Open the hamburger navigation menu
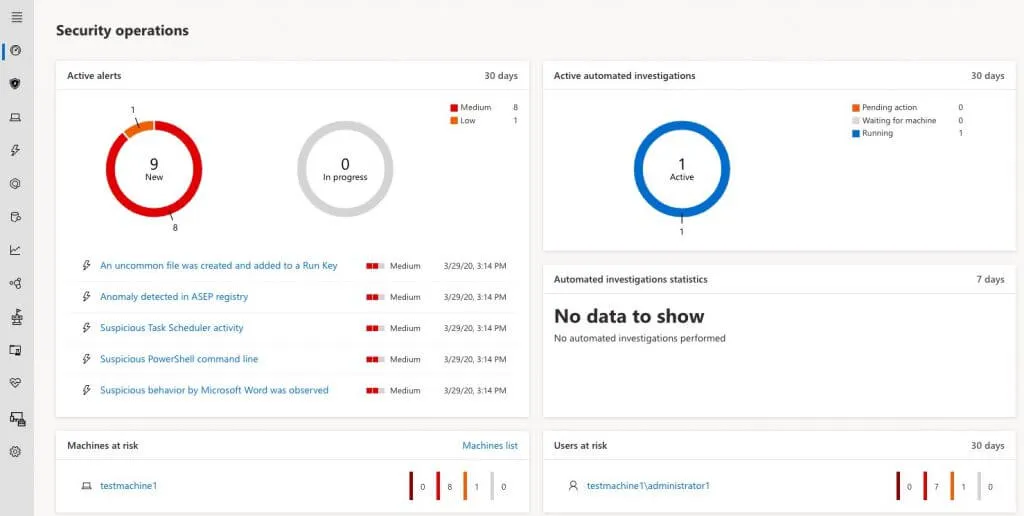The width and height of the screenshot is (1024, 516). pyautogui.click(x=16, y=17)
